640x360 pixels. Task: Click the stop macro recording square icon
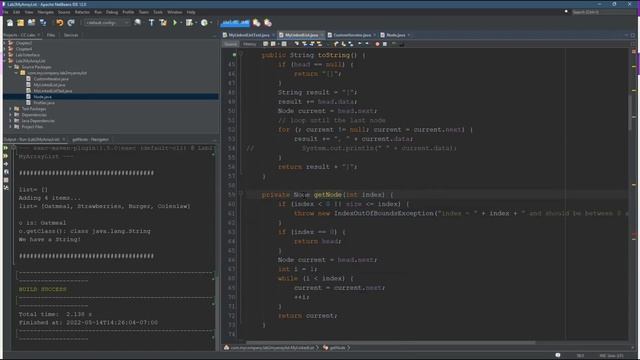[x=384, y=44]
